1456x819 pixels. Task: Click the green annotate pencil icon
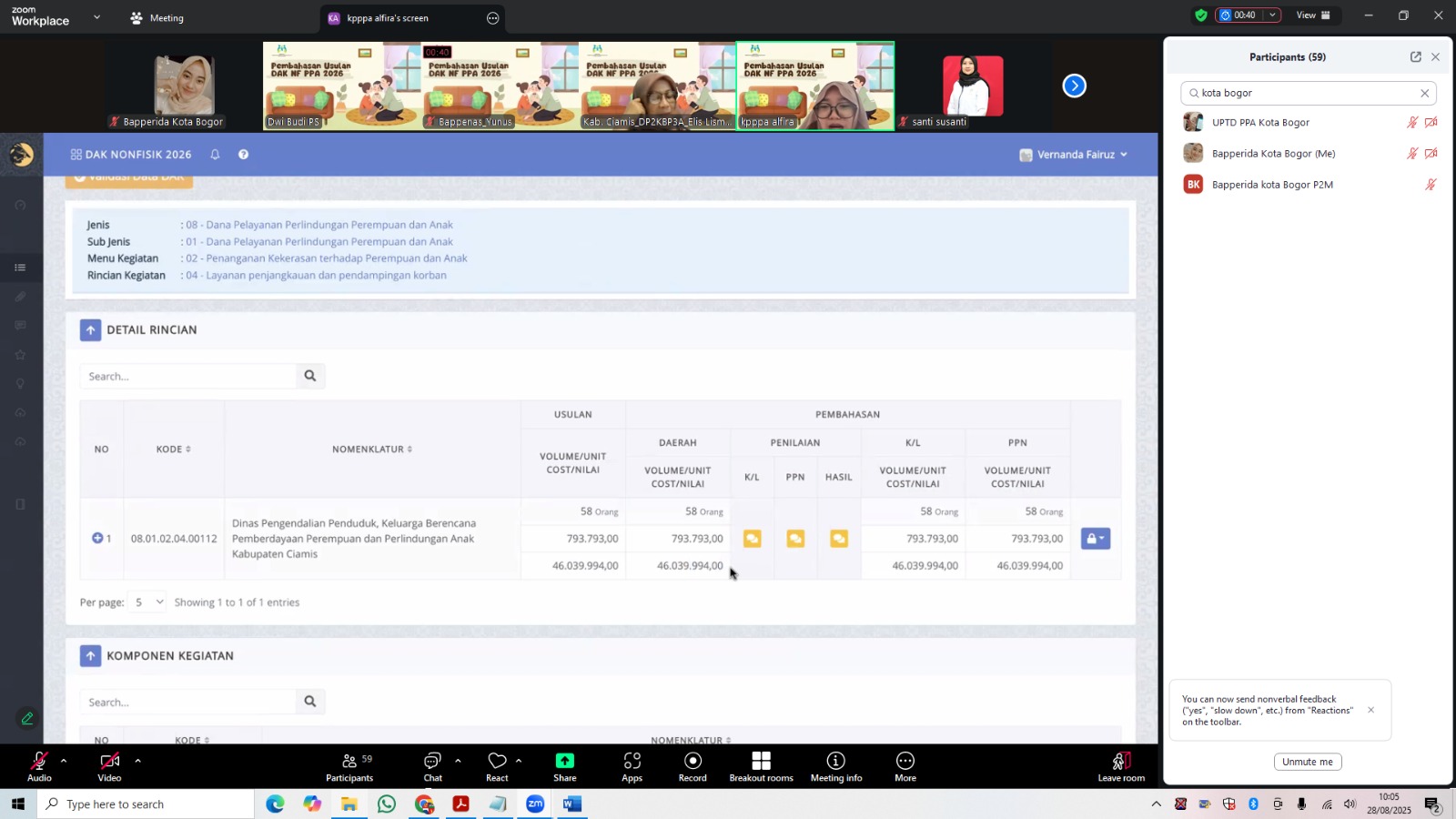[27, 718]
